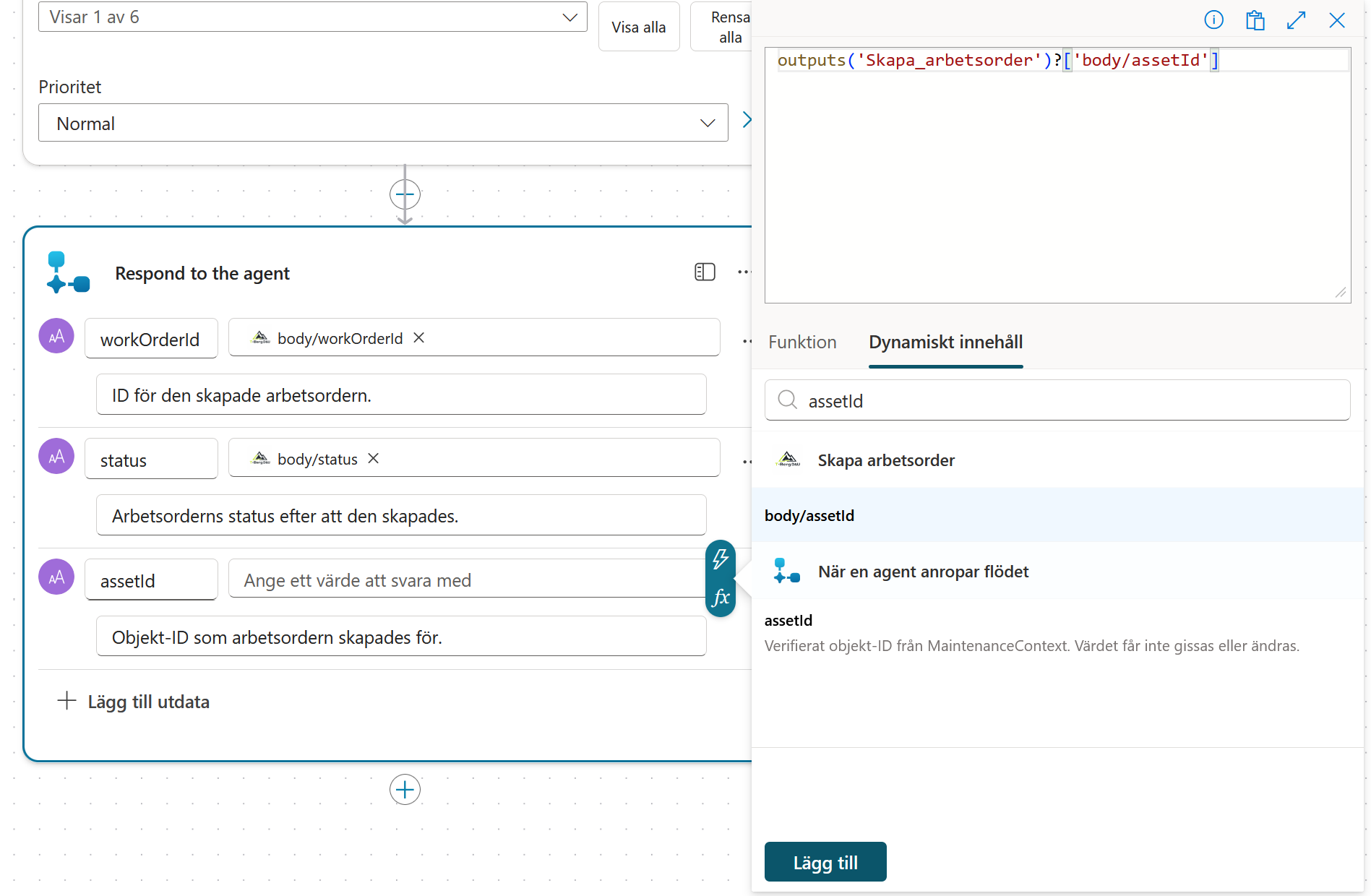The width and height of the screenshot is (1371, 896).
Task: Click Lägg till utdata to add output
Action: pos(134,702)
